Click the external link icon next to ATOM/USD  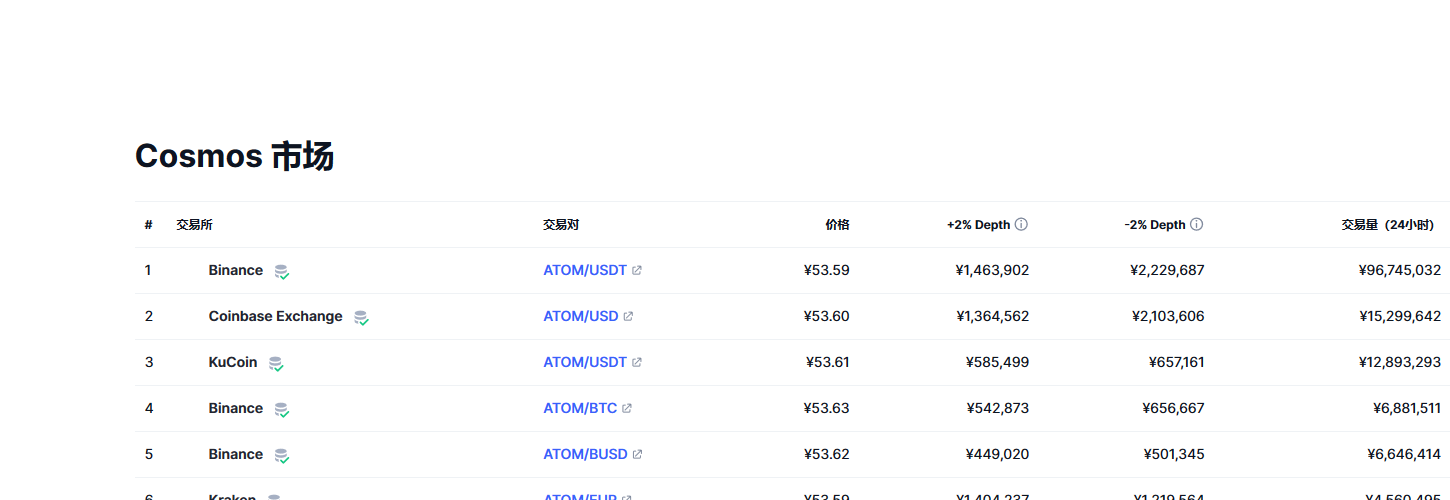tap(628, 317)
